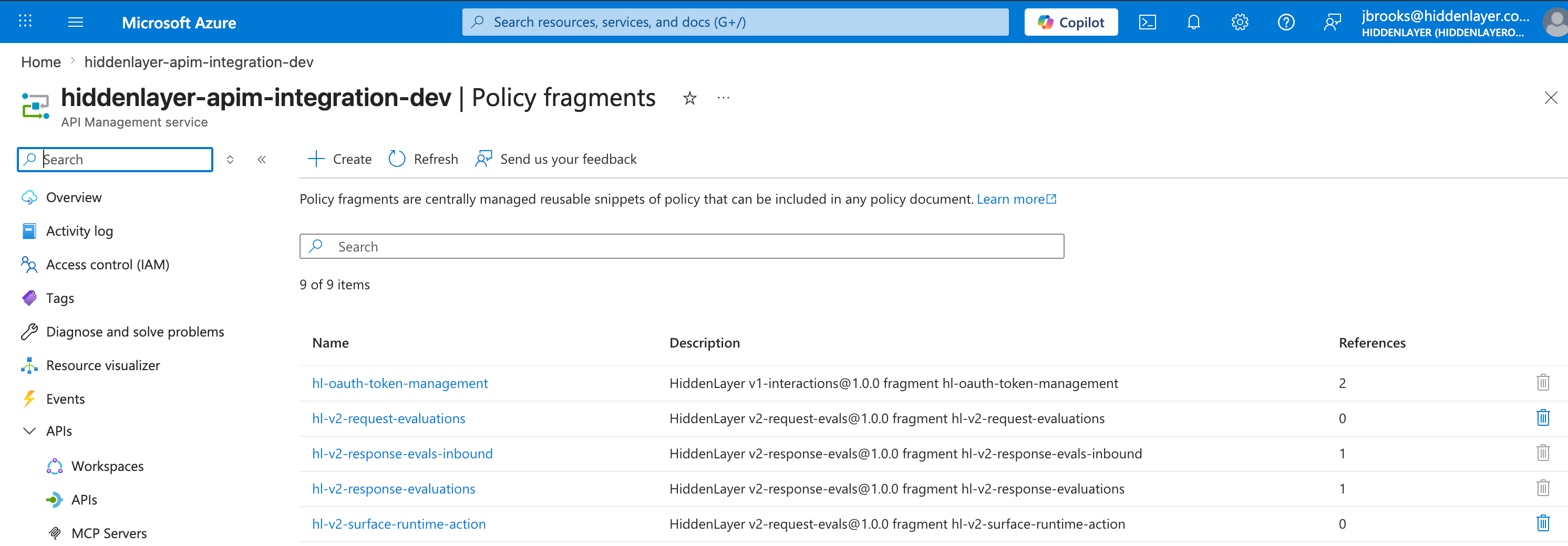Click Send us your feedback

pyautogui.click(x=556, y=159)
